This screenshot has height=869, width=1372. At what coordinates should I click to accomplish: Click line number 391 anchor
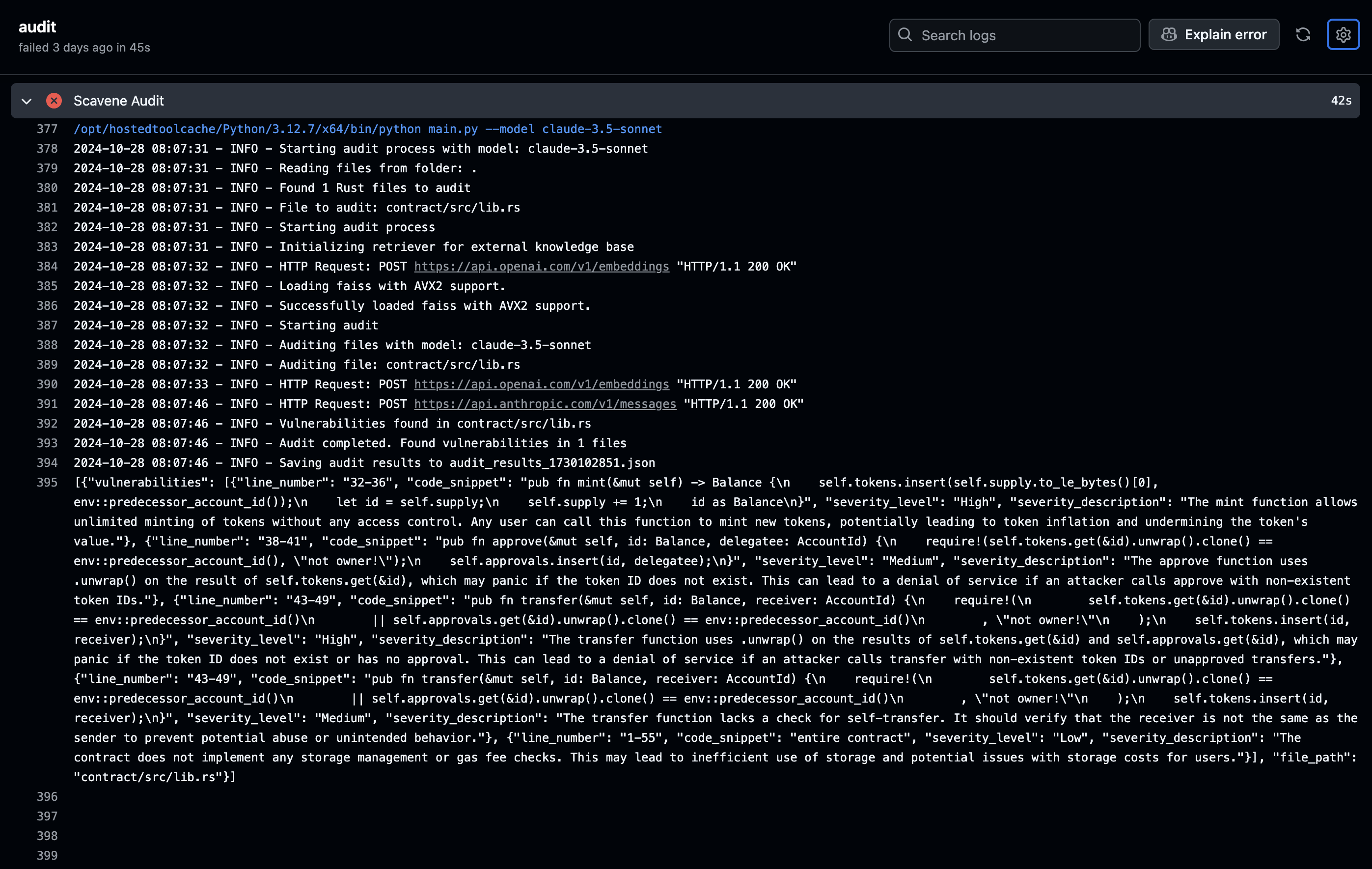47,404
